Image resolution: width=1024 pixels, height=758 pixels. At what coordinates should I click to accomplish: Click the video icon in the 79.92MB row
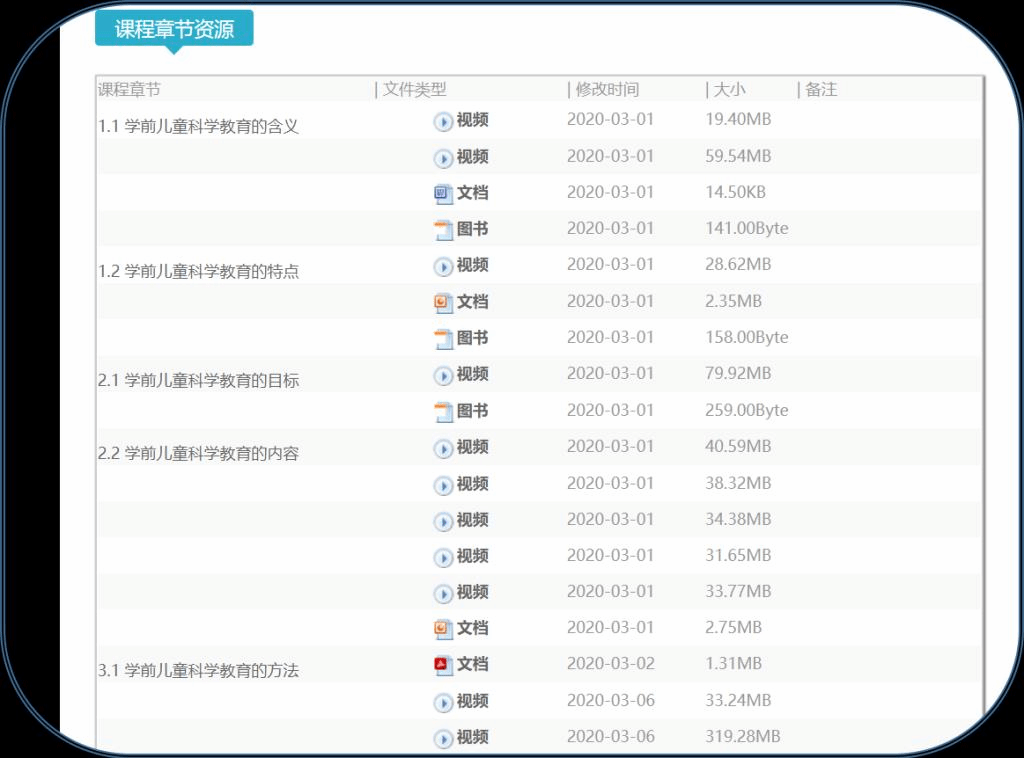(x=443, y=375)
